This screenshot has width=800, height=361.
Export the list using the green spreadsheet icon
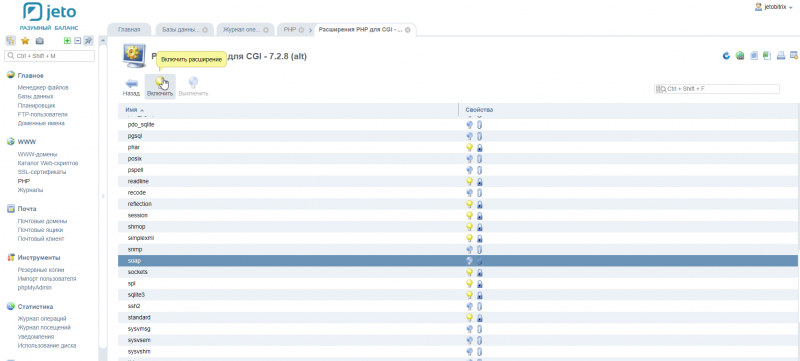(767, 56)
